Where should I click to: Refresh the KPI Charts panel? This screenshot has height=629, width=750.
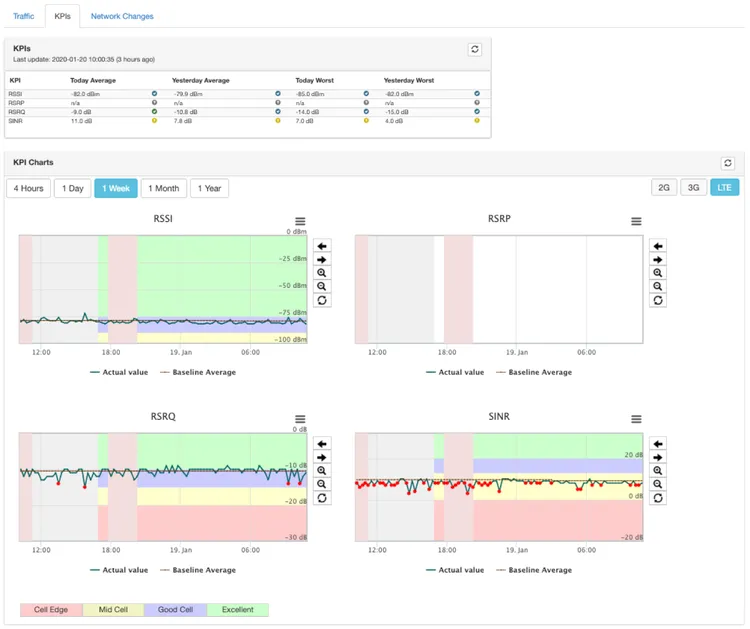point(727,163)
